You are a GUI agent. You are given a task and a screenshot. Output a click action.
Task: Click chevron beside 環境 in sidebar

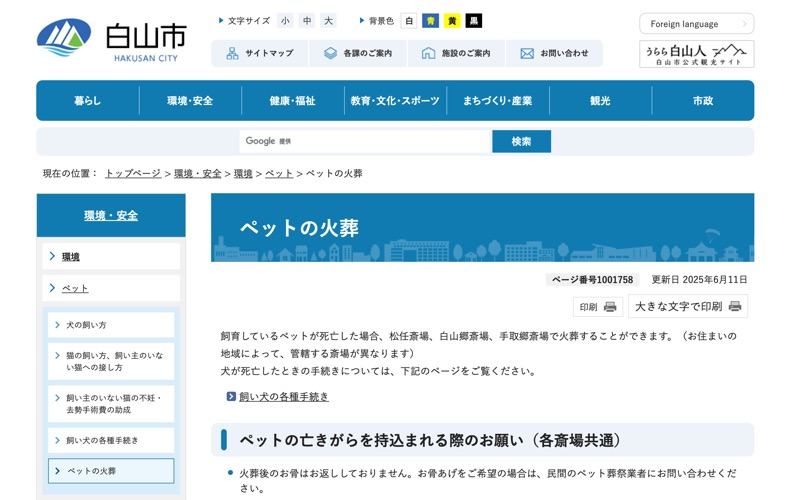(52, 256)
